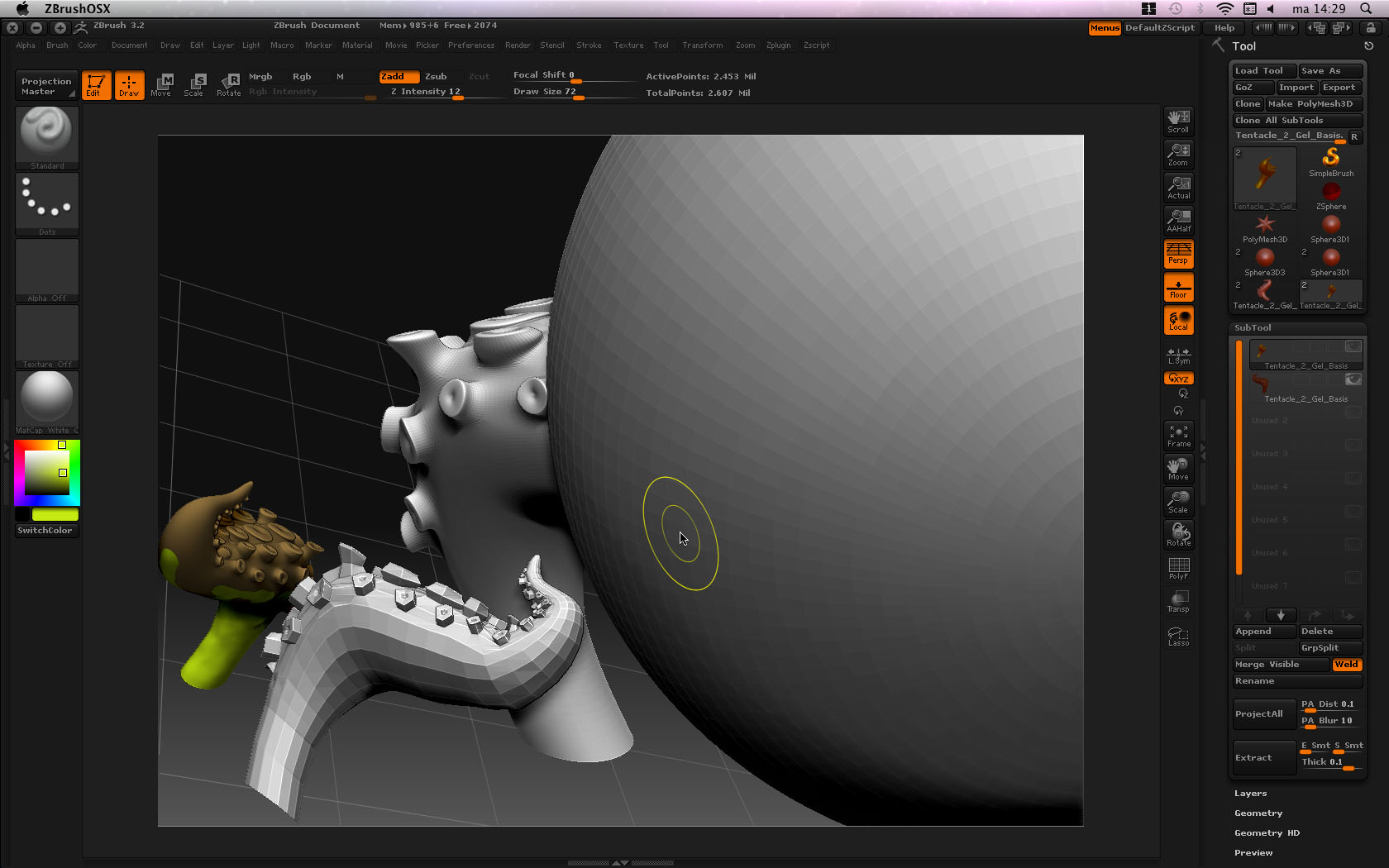Toggle L.Sym local symmetry
The height and width of the screenshot is (868, 1389).
point(1178,355)
